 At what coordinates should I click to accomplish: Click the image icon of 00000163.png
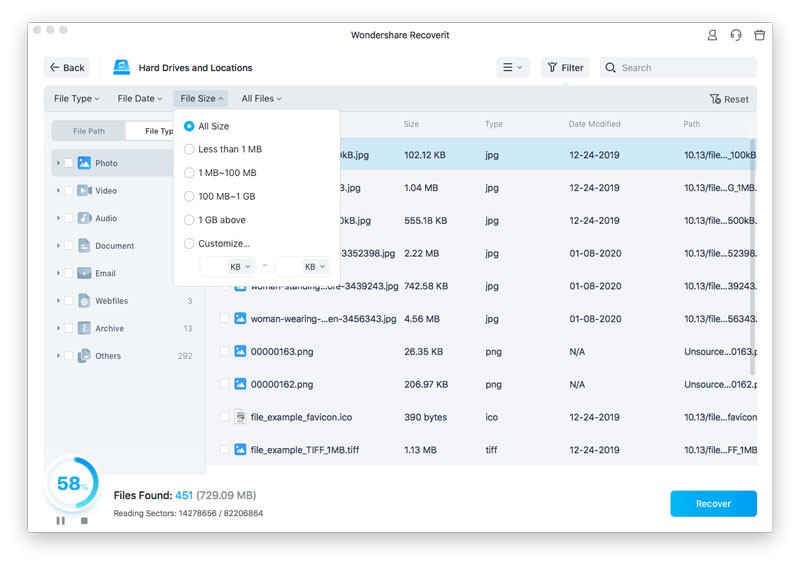(240, 351)
